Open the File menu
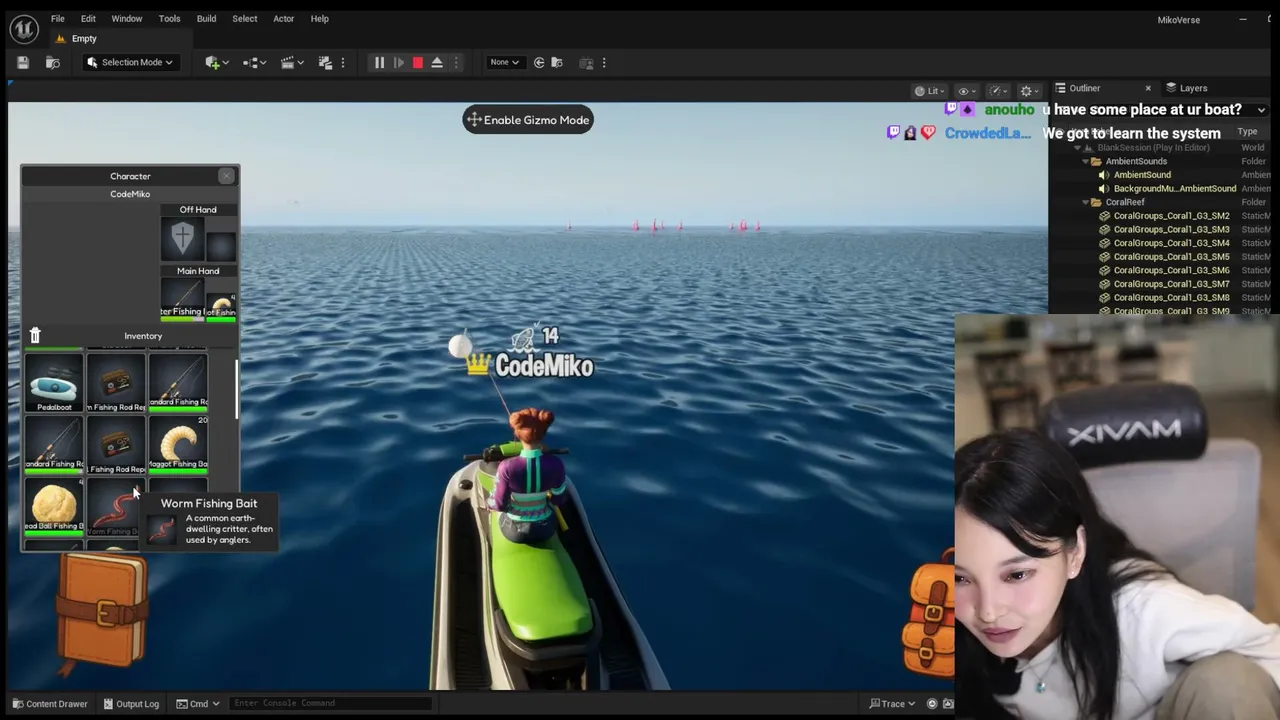The width and height of the screenshot is (1280, 720). (x=58, y=19)
